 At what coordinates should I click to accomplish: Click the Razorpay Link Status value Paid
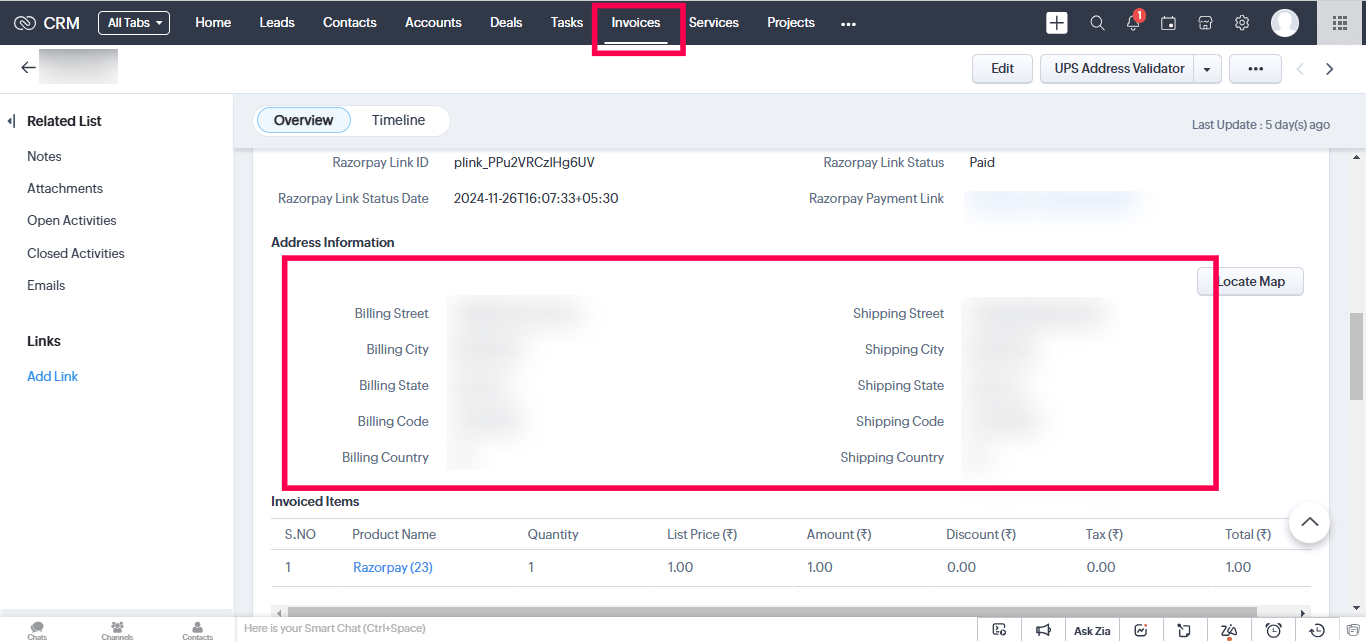coord(982,163)
